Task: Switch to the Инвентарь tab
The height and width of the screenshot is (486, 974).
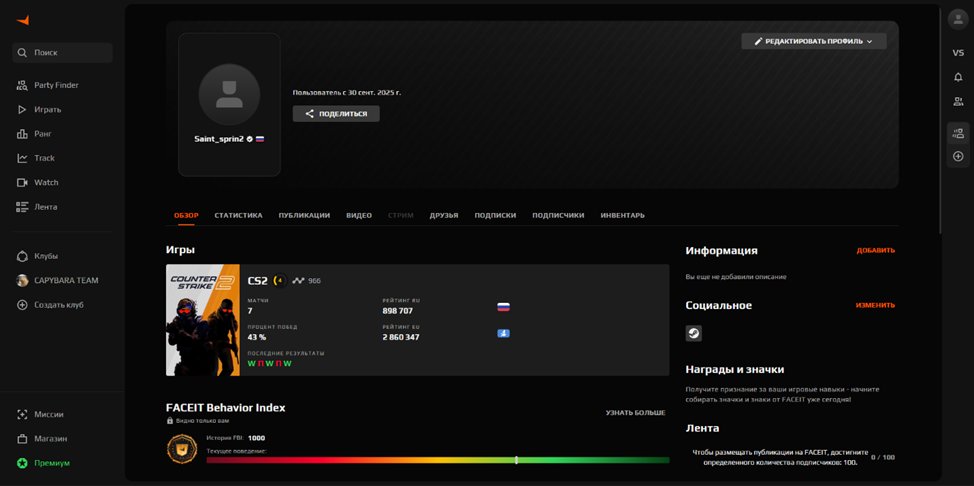Action: 622,216
